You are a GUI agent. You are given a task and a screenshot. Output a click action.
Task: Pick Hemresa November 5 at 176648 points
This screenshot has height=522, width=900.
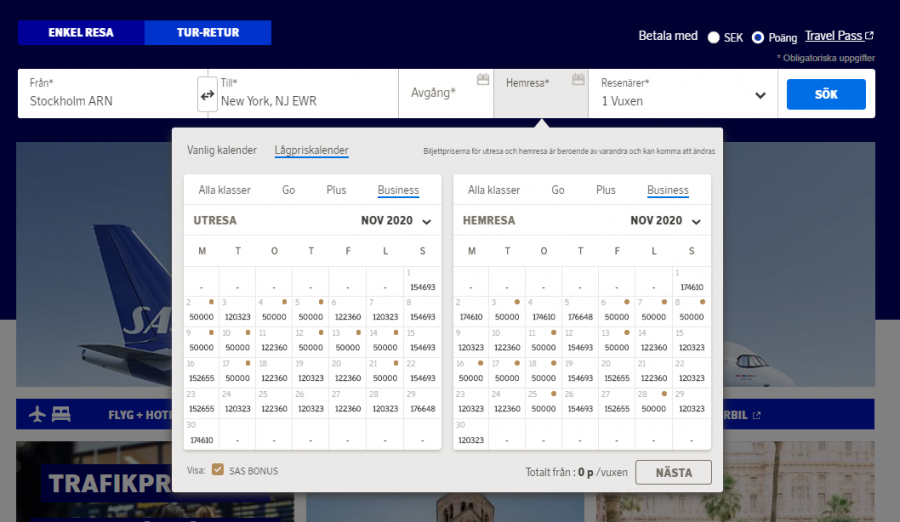pyautogui.click(x=580, y=311)
